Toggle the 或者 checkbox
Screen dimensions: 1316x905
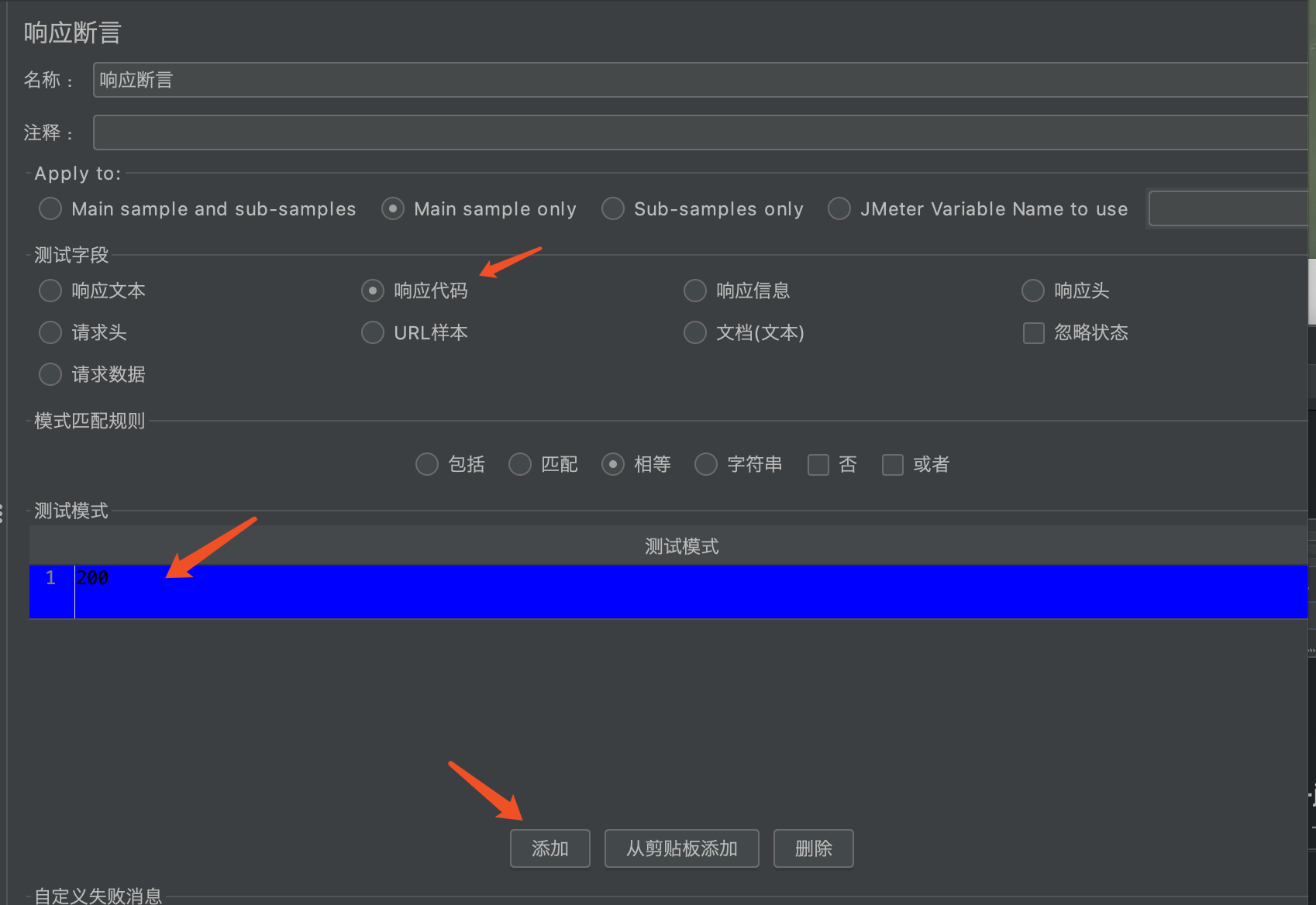click(893, 465)
